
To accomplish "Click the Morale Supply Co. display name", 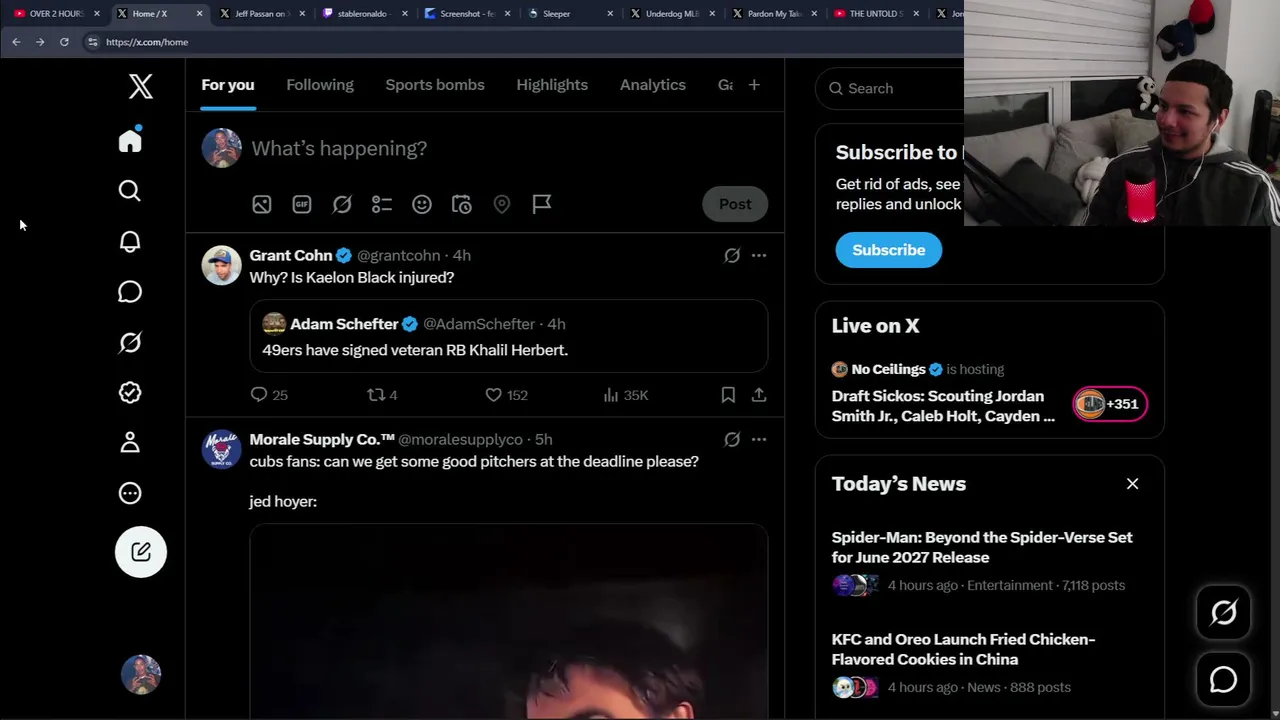I will pos(322,439).
